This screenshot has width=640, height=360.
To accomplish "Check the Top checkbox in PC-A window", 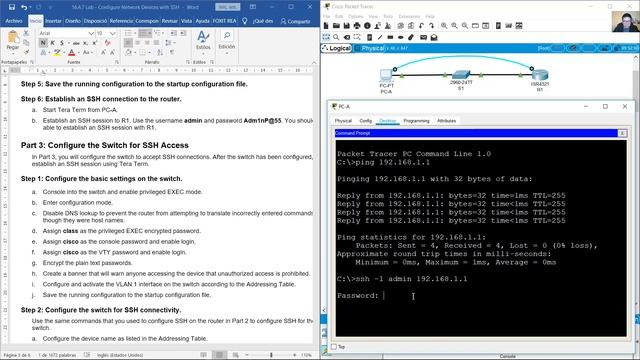I will click(334, 347).
